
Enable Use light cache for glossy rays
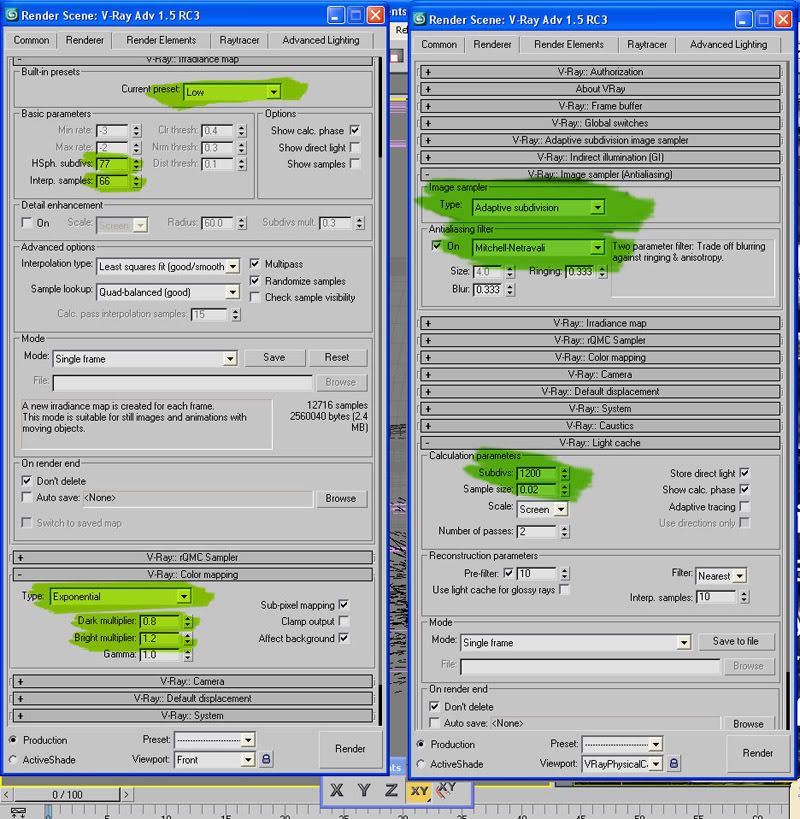pos(563,590)
